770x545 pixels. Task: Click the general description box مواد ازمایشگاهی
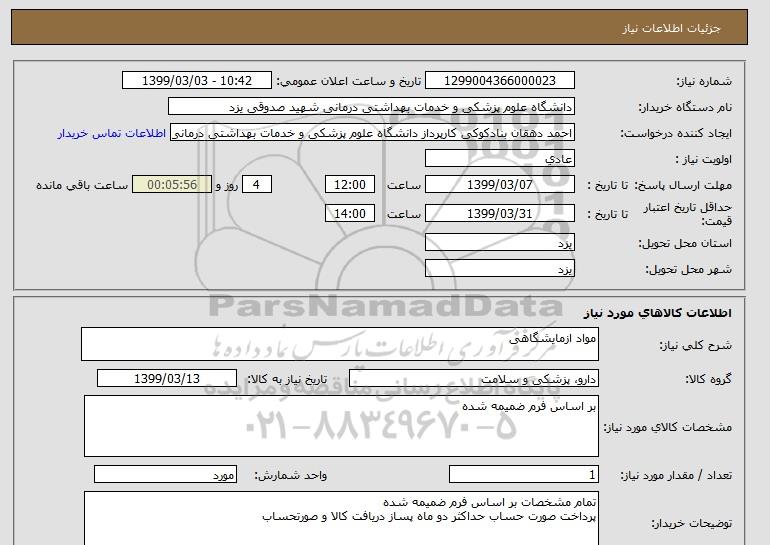coord(340,344)
